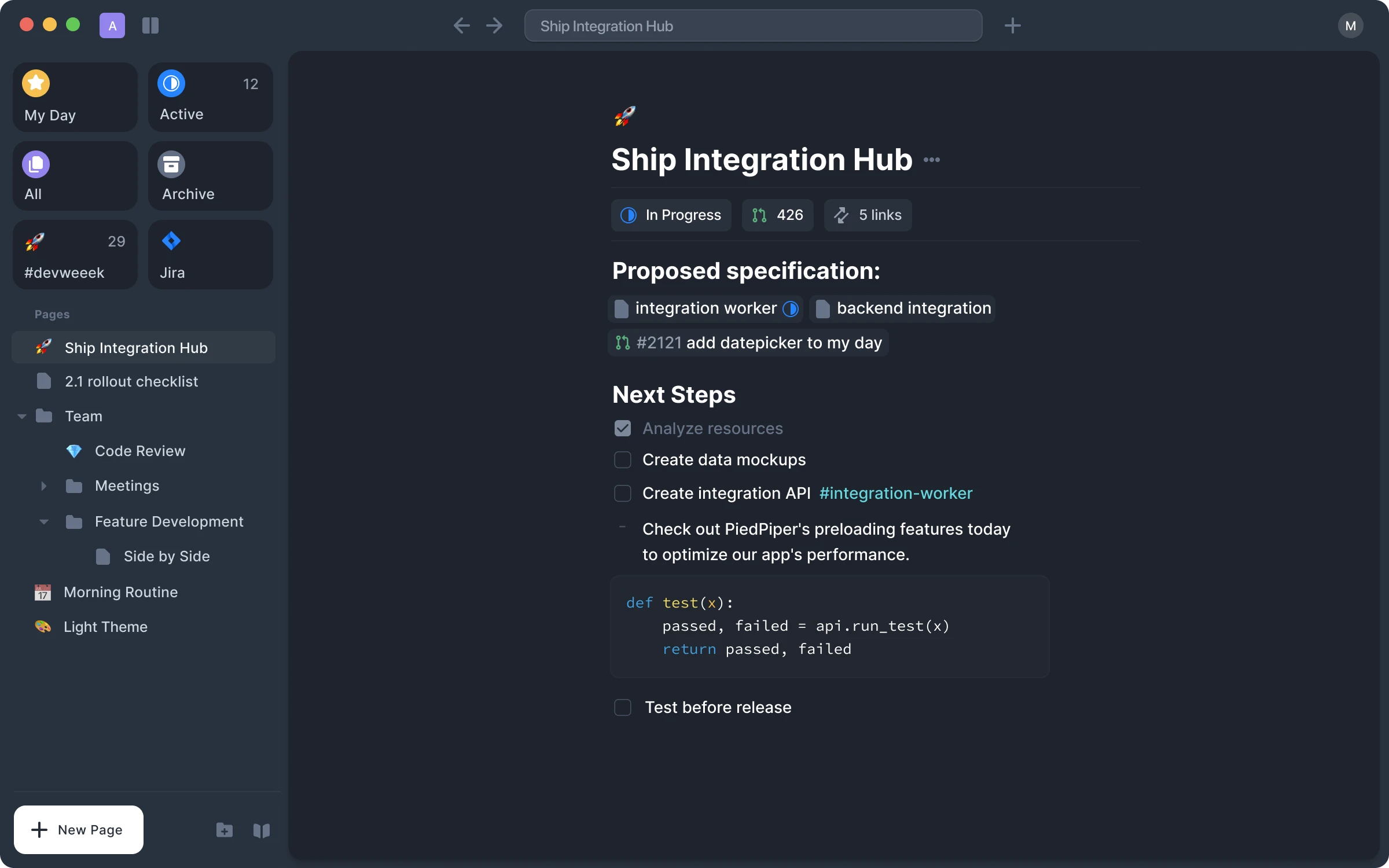Viewport: 1389px width, 868px height.
Task: Open the user avatar M
Action: 1350,25
